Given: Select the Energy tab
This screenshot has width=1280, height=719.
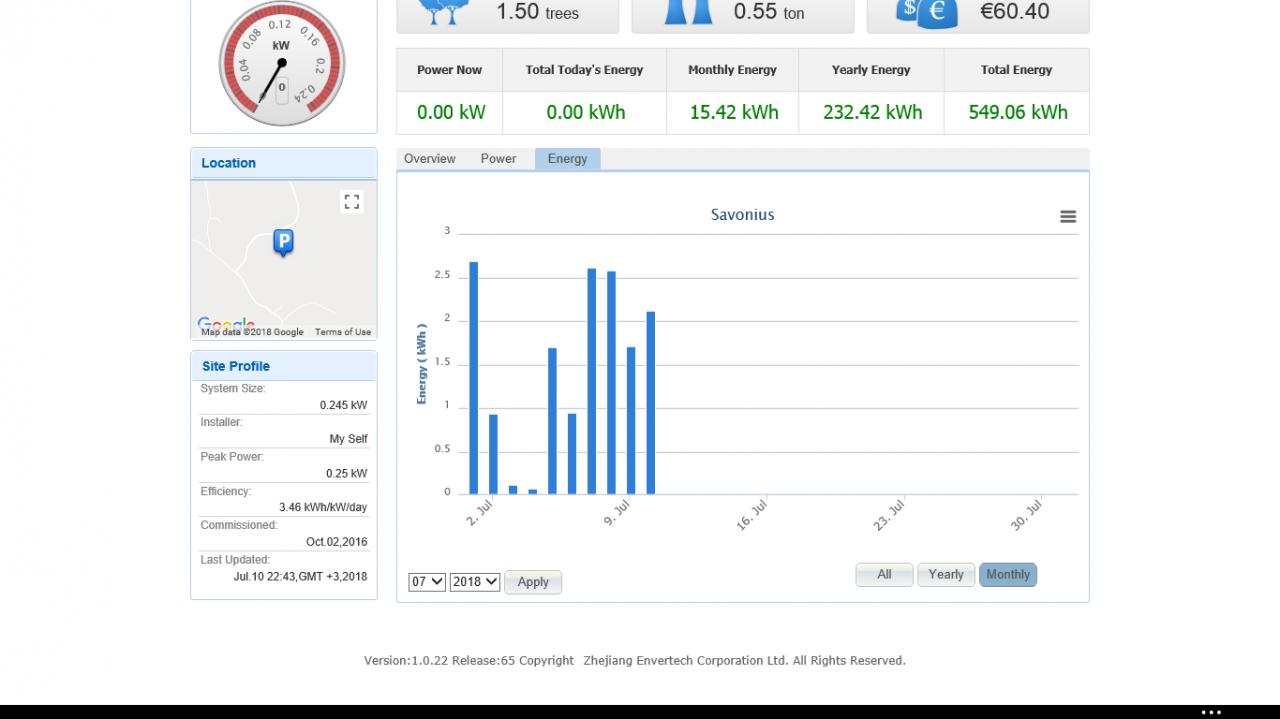Looking at the screenshot, I should (567, 159).
